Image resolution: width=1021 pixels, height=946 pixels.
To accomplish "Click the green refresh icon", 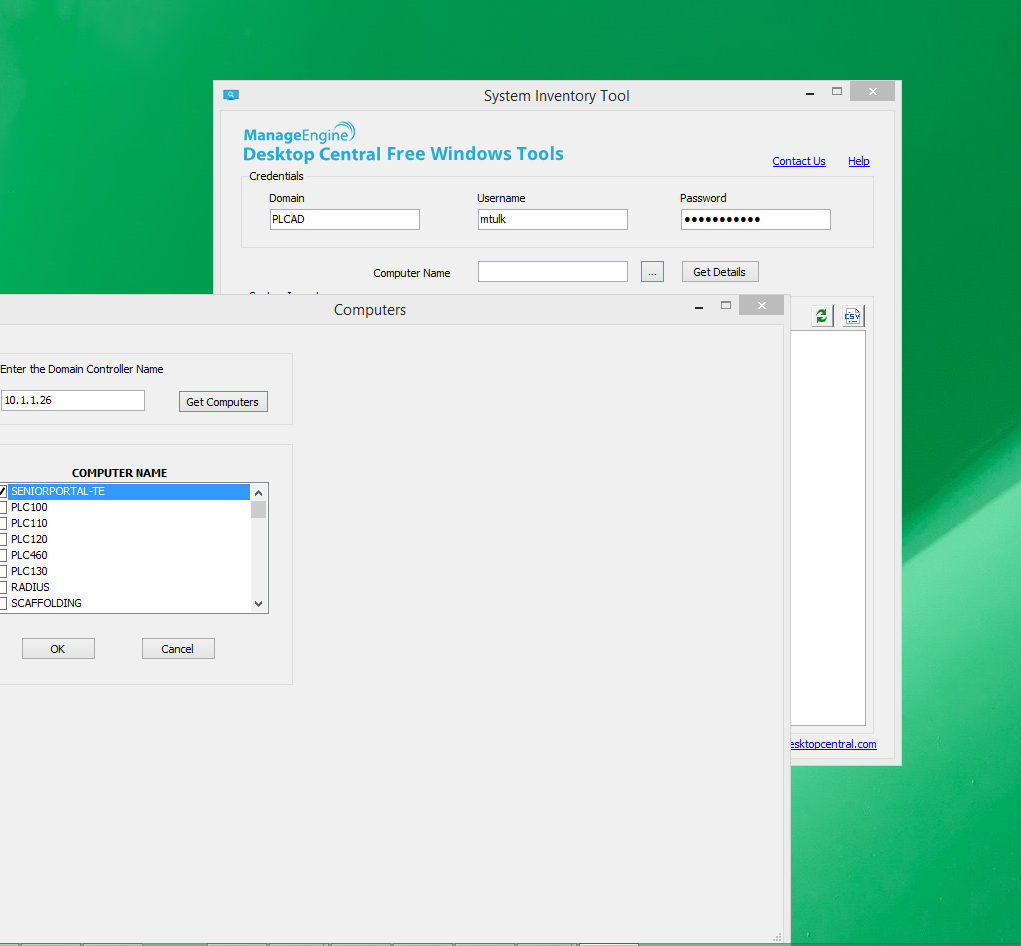I will 822,316.
